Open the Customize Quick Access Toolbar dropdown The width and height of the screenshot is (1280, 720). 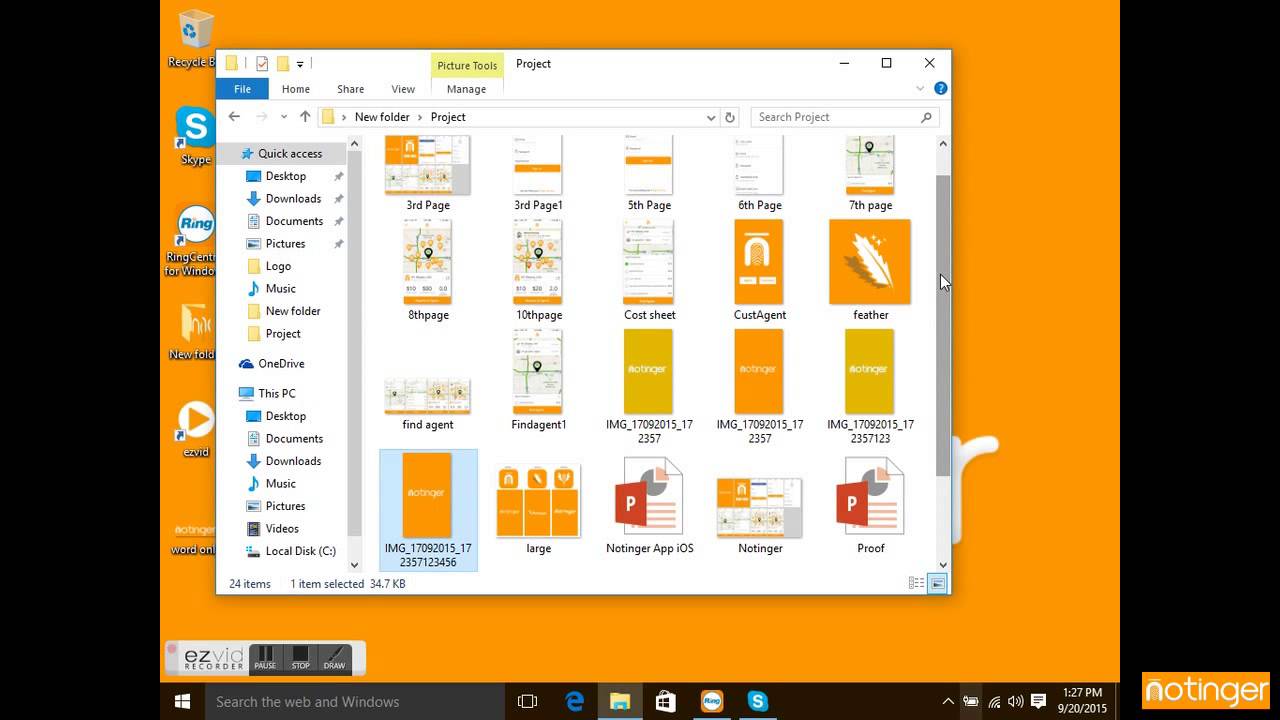click(300, 64)
